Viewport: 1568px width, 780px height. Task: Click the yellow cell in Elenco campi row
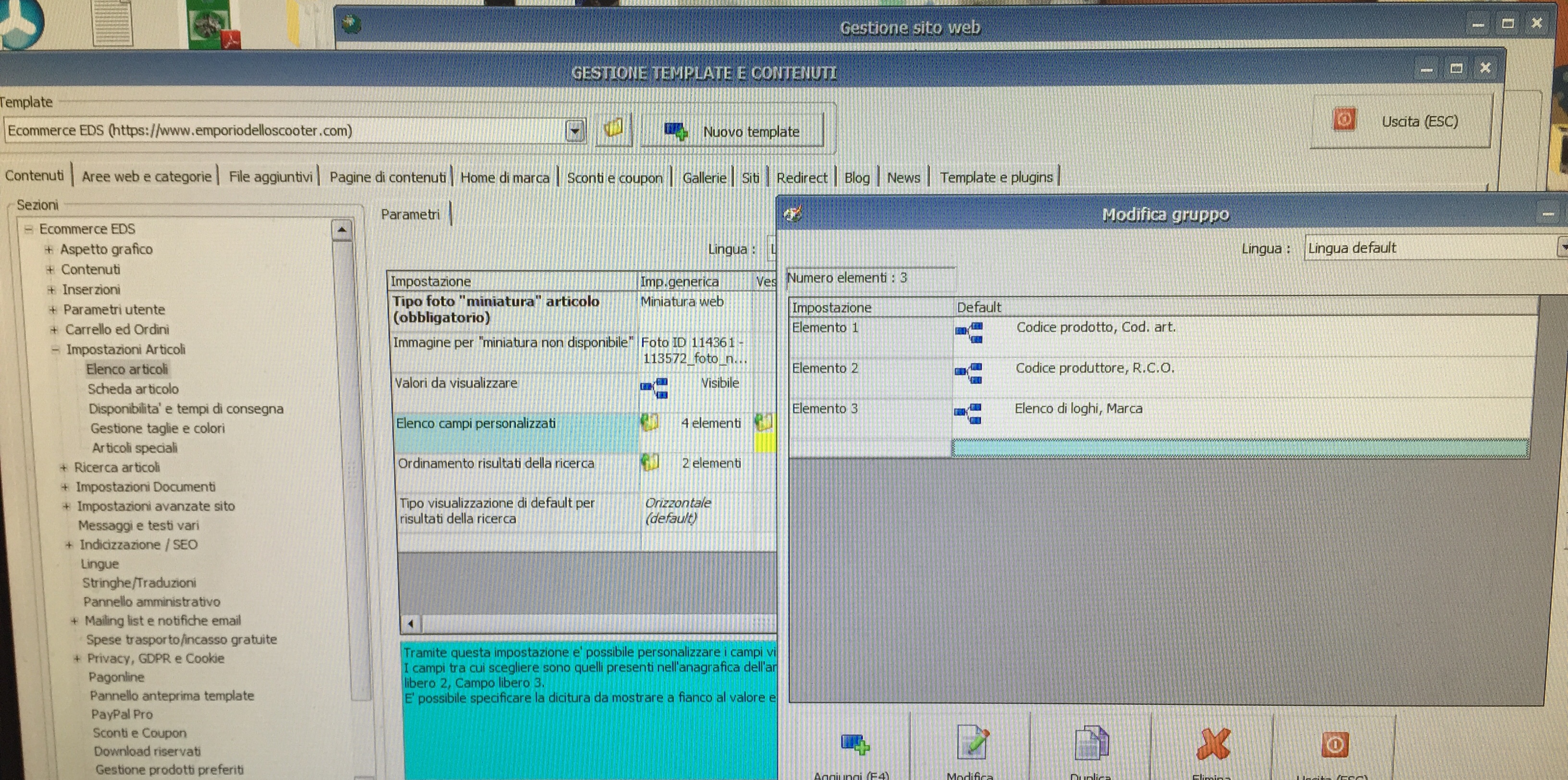[765, 442]
